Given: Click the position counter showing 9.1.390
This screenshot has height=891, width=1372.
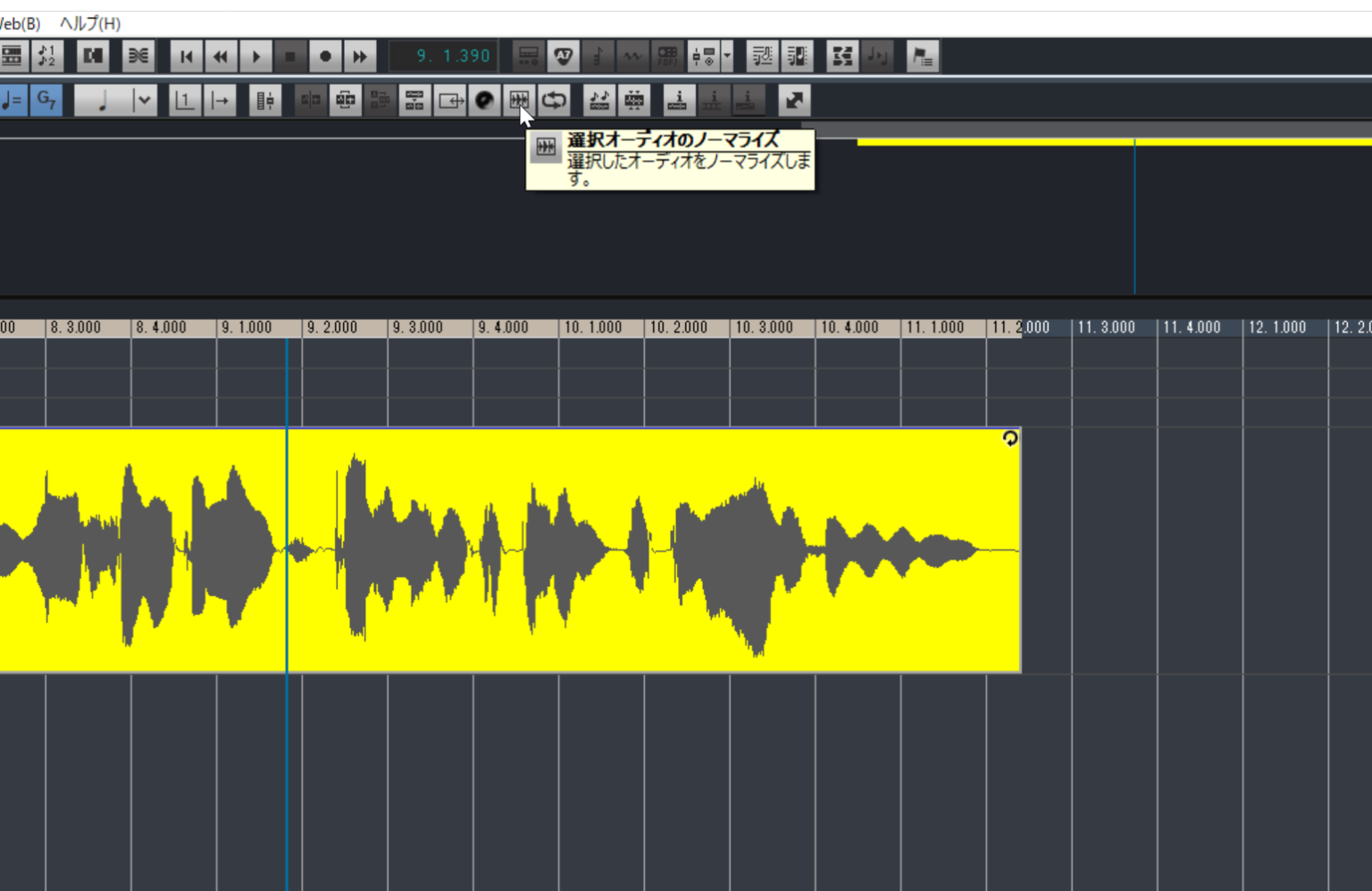Looking at the screenshot, I should [444, 56].
